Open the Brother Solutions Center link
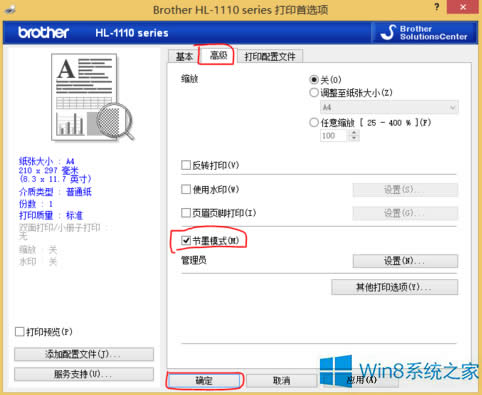The image size is (482, 395). coord(424,33)
